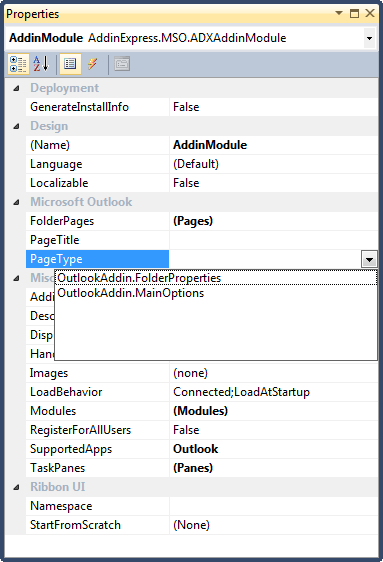Select the Localizable property
Image resolution: width=383 pixels, height=562 pixels.
pos(97,183)
